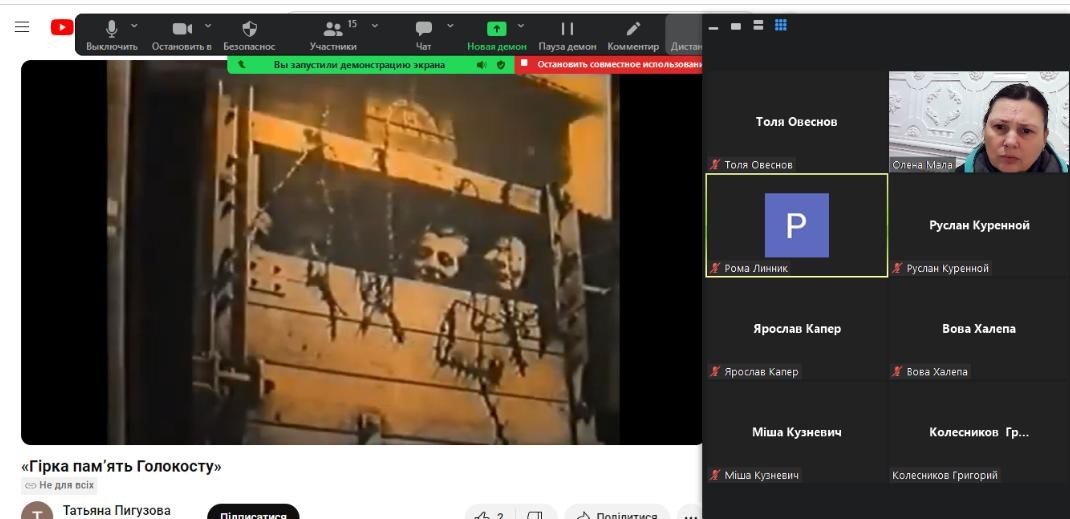Click the YouTube video player
The image size is (1070, 519).
tap(362, 252)
